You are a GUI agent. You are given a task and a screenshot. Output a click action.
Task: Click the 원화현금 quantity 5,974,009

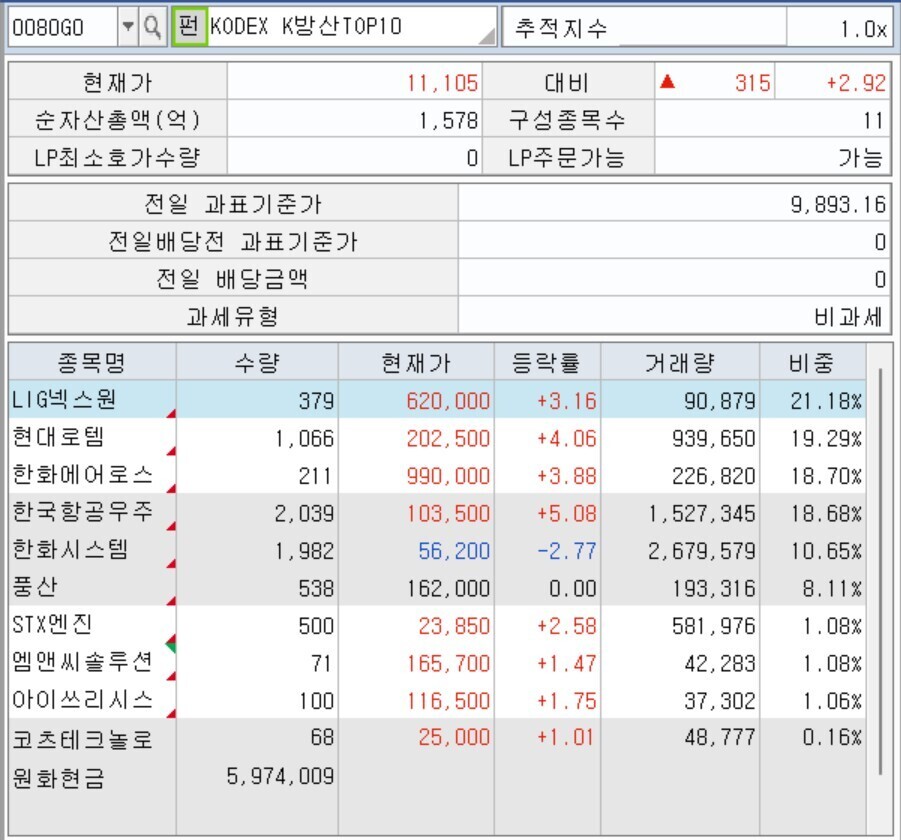pyautogui.click(x=280, y=776)
